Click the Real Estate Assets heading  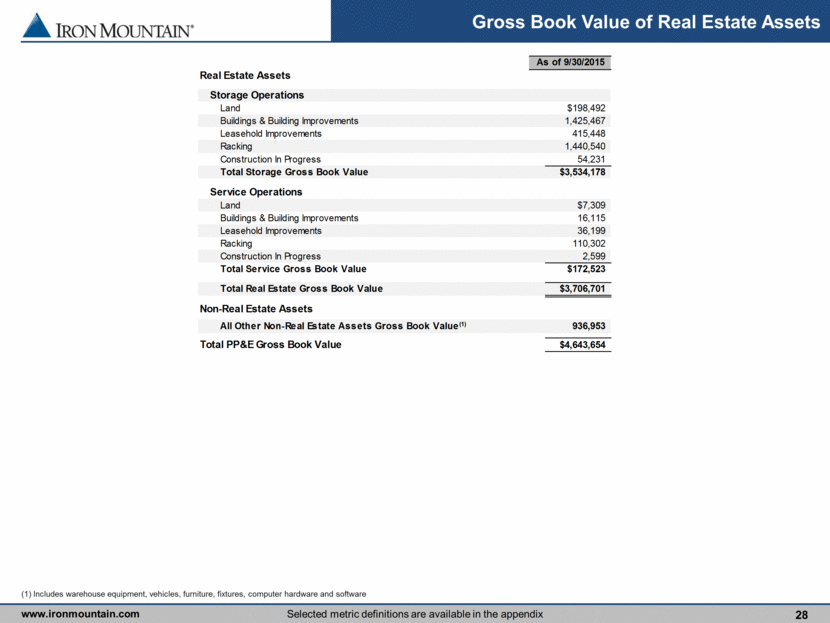pos(245,75)
